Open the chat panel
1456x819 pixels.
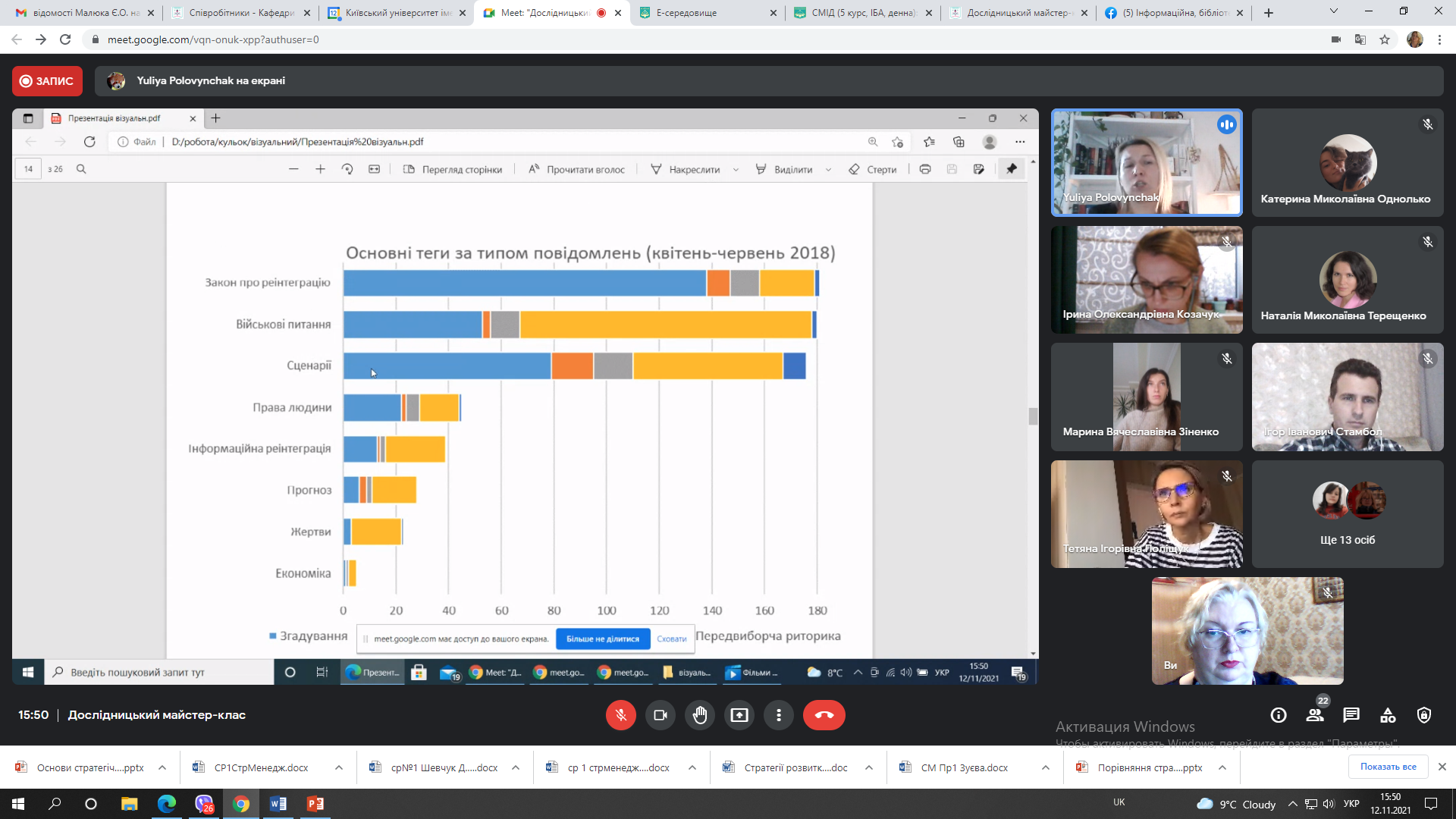pyautogui.click(x=1351, y=715)
